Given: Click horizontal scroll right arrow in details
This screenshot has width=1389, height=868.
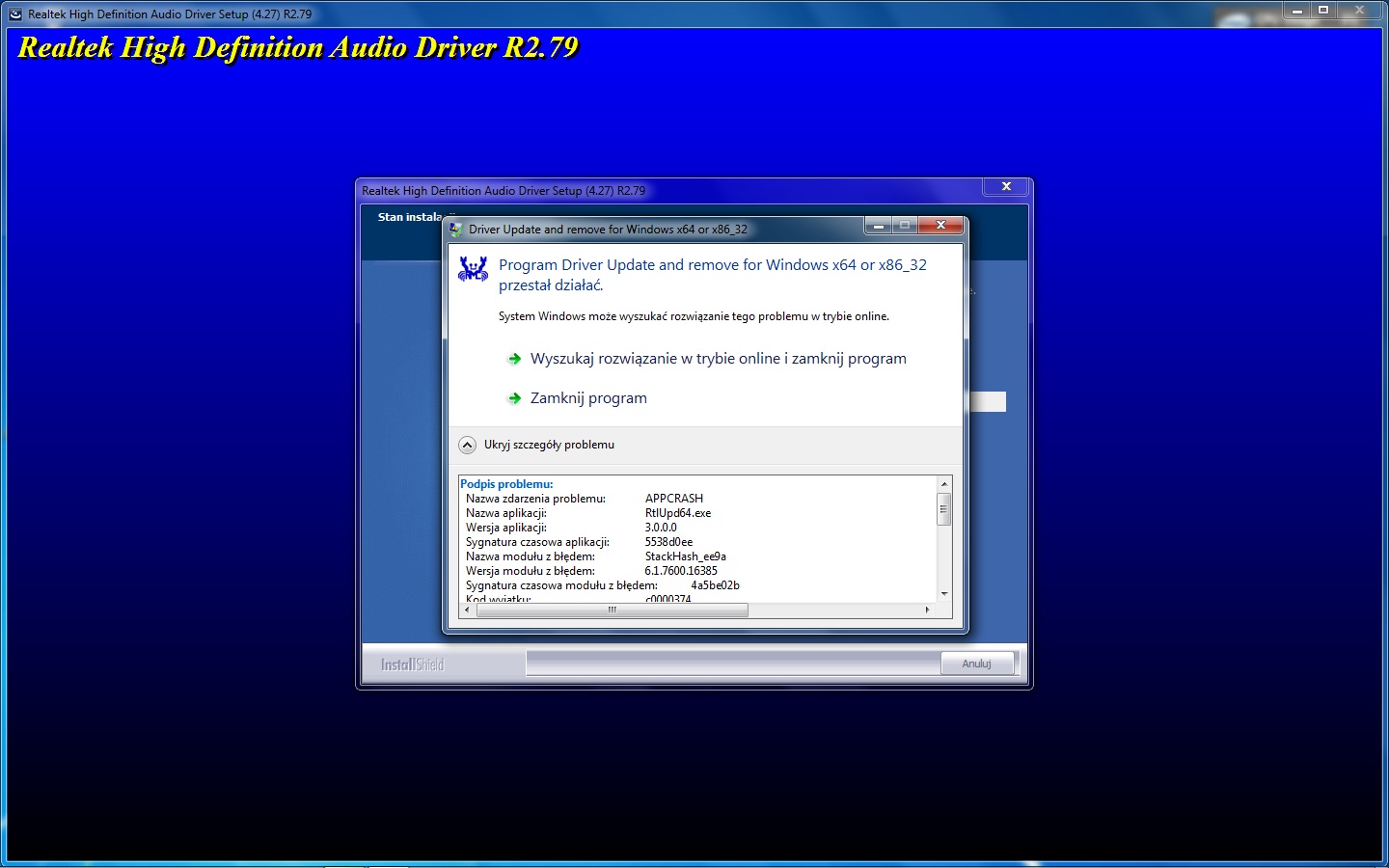Looking at the screenshot, I should point(927,610).
